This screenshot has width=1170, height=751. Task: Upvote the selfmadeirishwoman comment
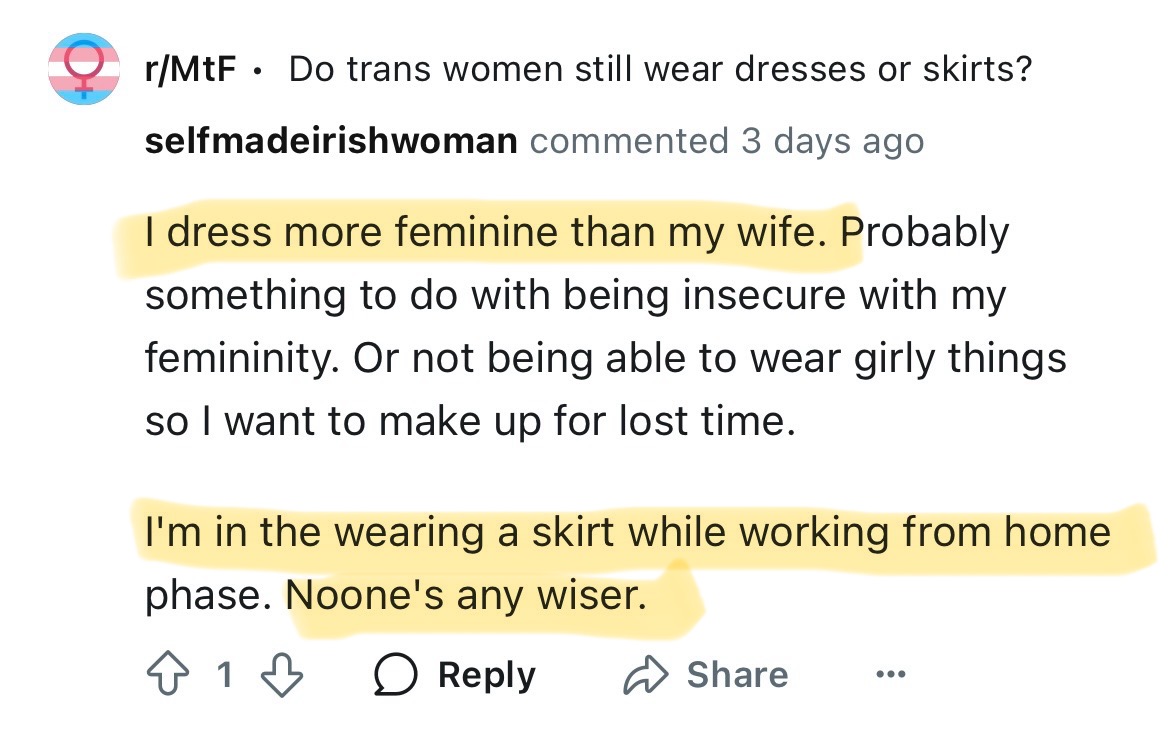coord(167,674)
